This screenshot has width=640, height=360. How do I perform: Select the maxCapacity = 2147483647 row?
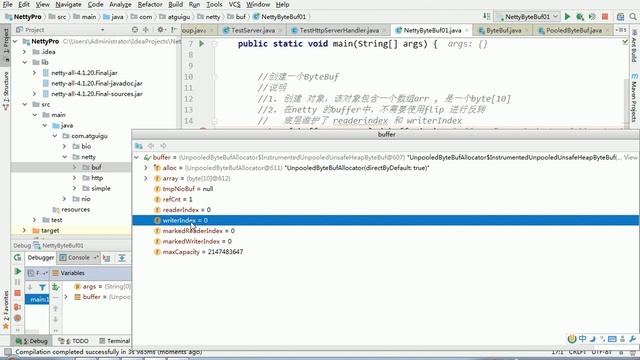(x=385, y=252)
